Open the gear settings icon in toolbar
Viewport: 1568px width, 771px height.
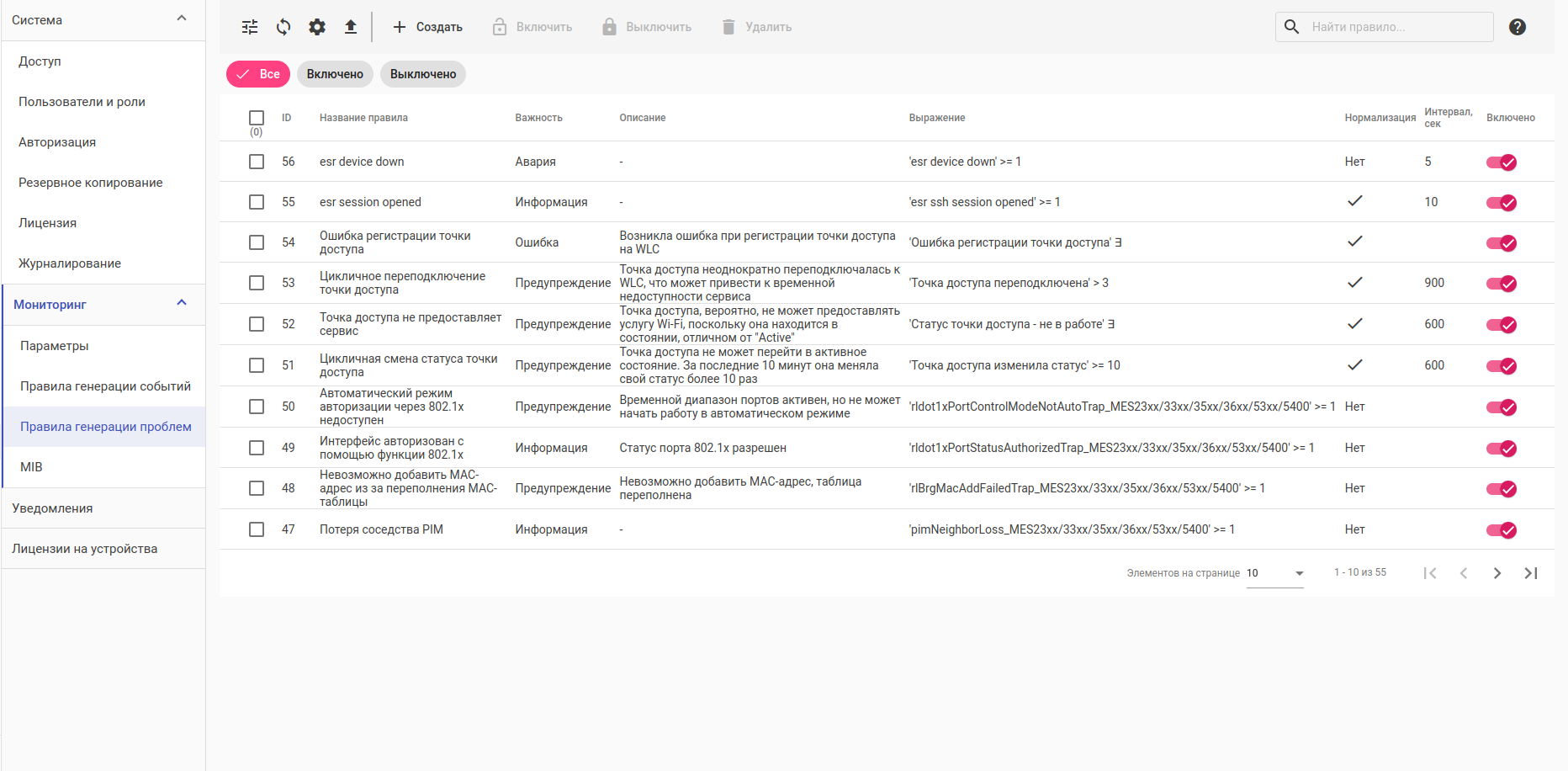(317, 27)
